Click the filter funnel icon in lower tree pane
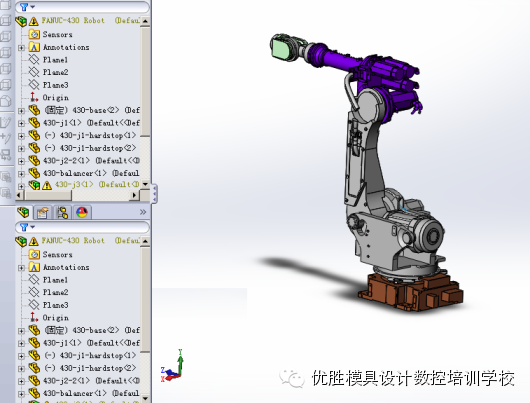 pos(24,227)
